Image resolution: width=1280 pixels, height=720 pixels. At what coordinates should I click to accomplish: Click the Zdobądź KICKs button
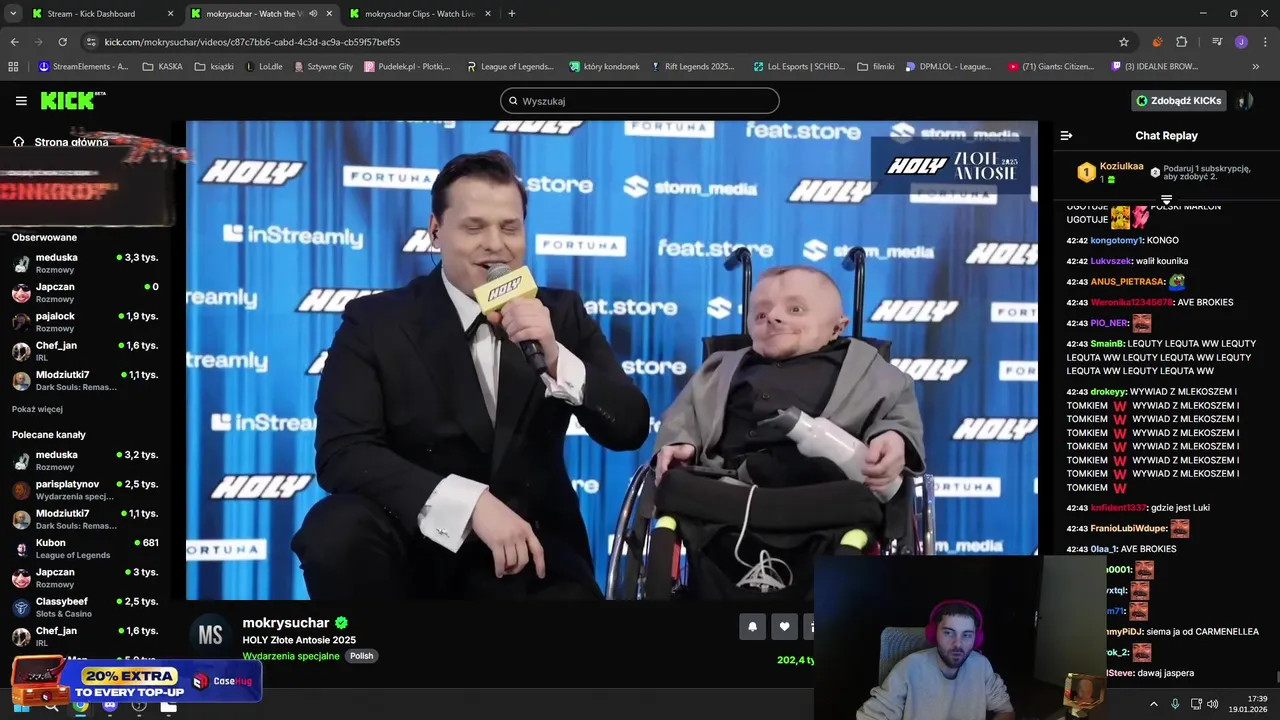pyautogui.click(x=1178, y=101)
